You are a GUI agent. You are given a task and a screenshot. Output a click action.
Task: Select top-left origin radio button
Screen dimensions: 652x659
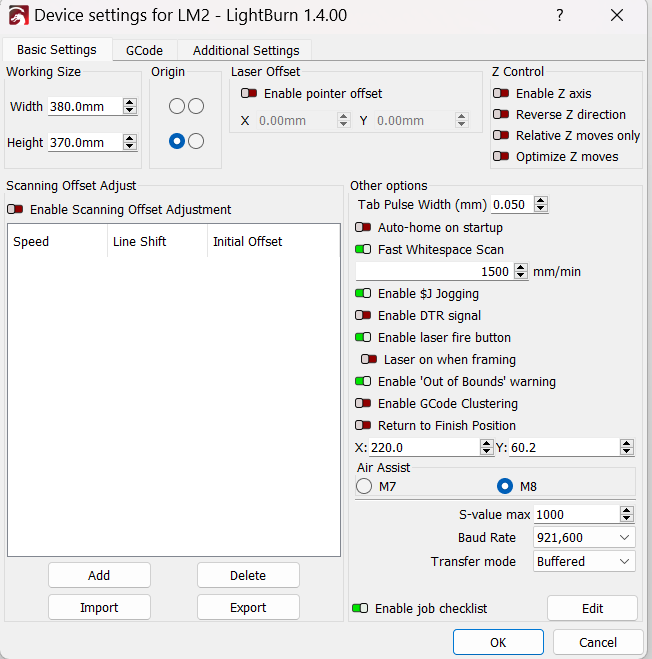(x=177, y=106)
